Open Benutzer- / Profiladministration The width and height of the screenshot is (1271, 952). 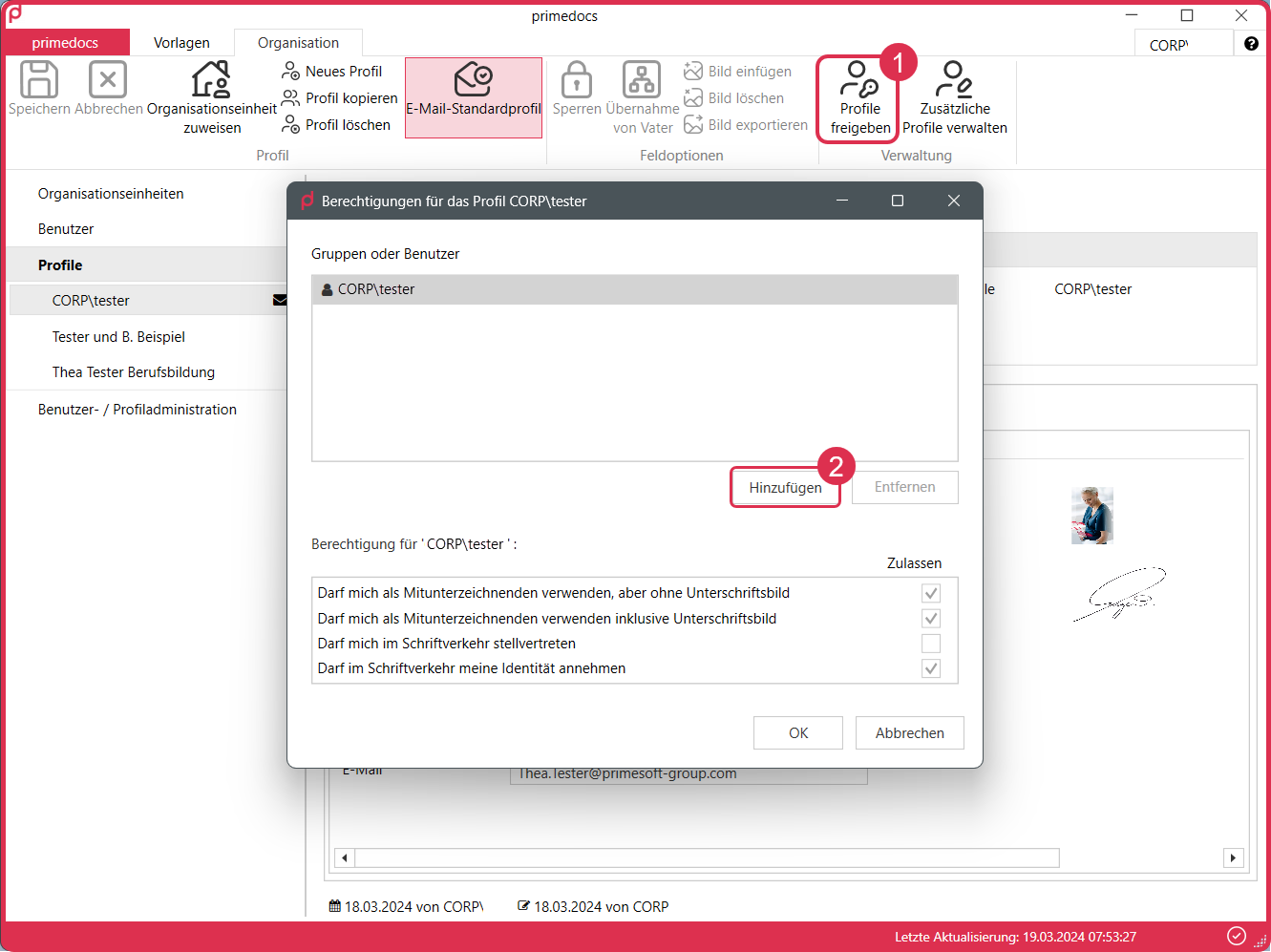pos(138,410)
